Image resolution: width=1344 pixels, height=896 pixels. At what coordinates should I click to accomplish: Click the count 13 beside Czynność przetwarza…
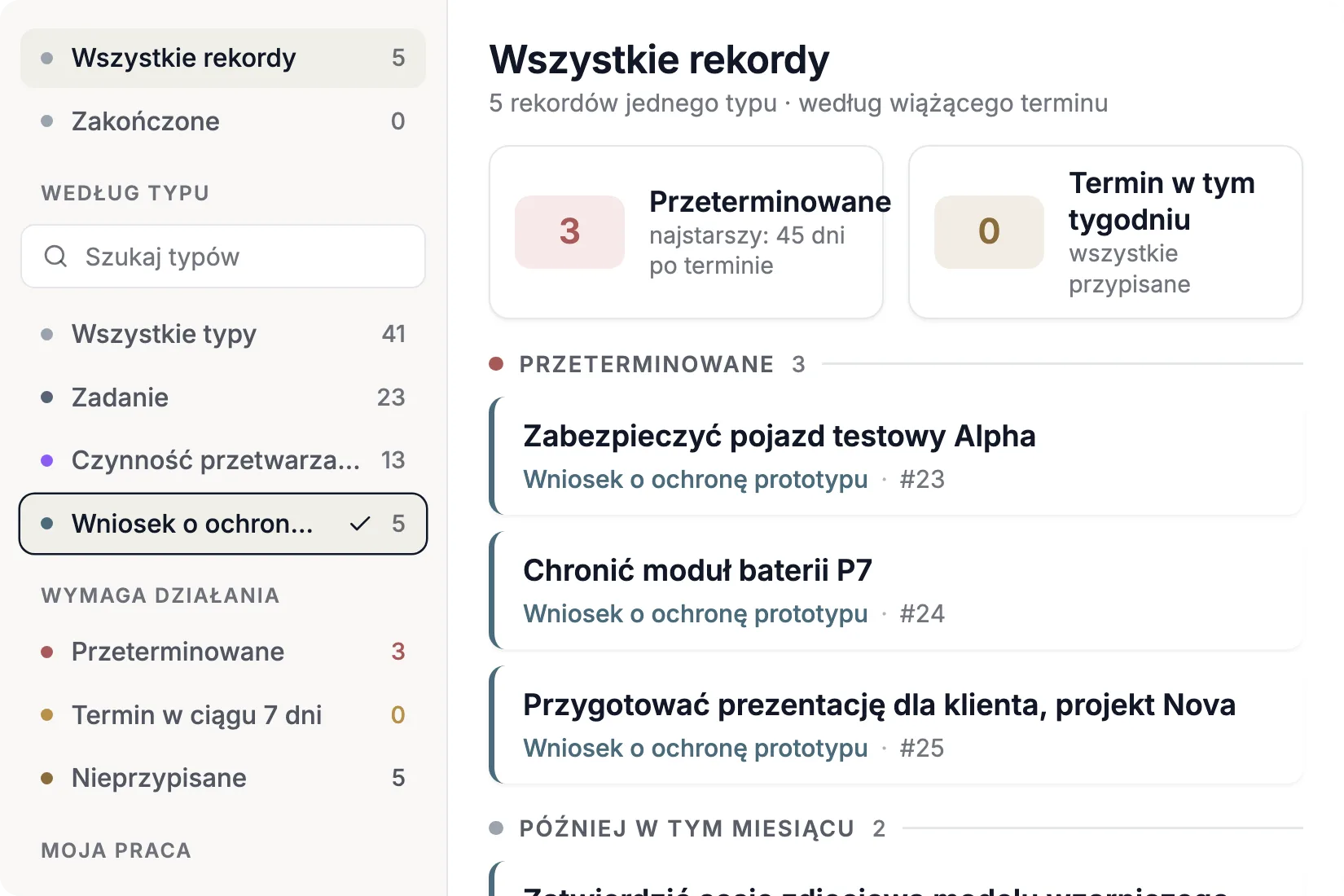point(393,460)
